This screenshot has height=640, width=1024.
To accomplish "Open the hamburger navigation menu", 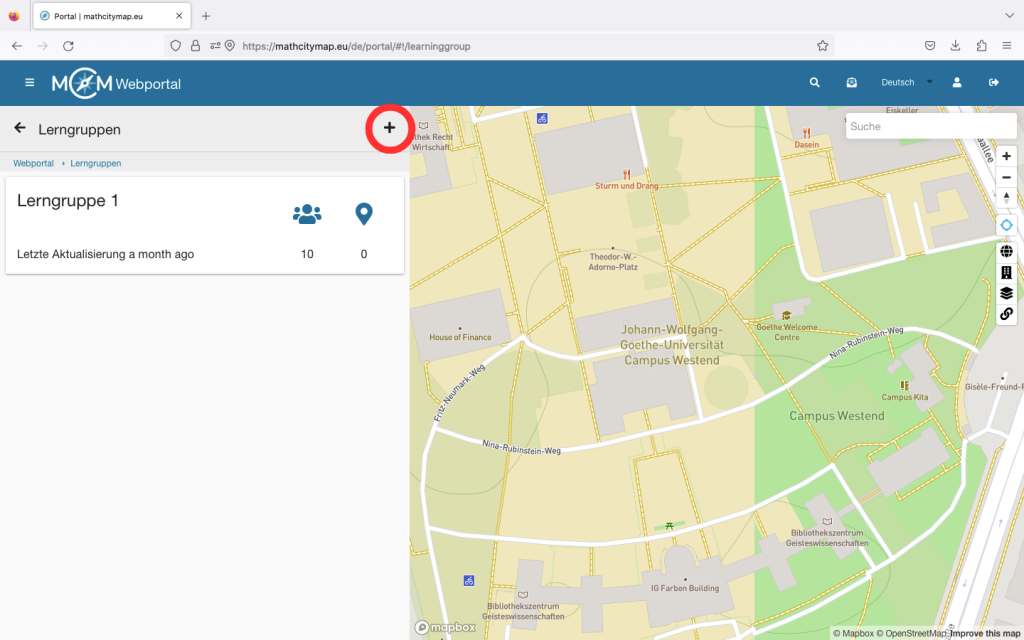I will 30,83.
